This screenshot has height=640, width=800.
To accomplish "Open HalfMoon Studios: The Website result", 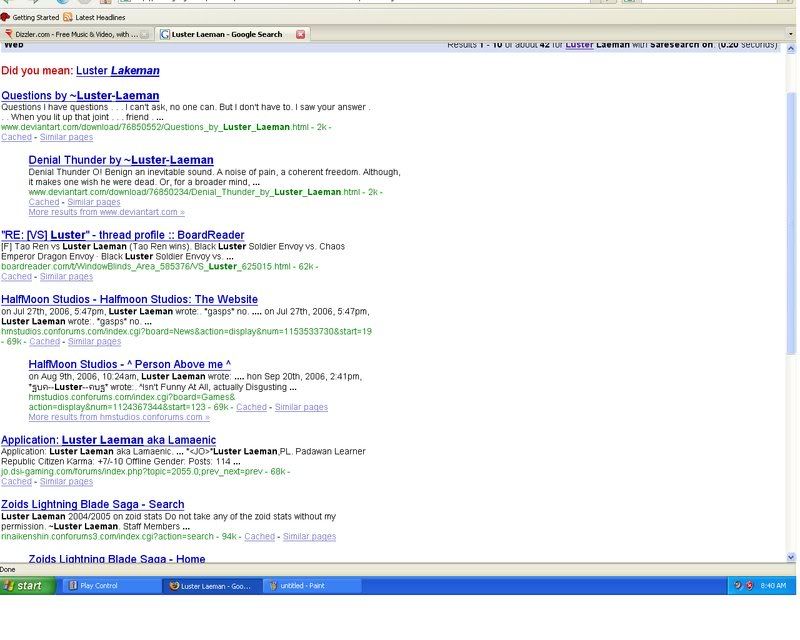I will coord(130,300).
